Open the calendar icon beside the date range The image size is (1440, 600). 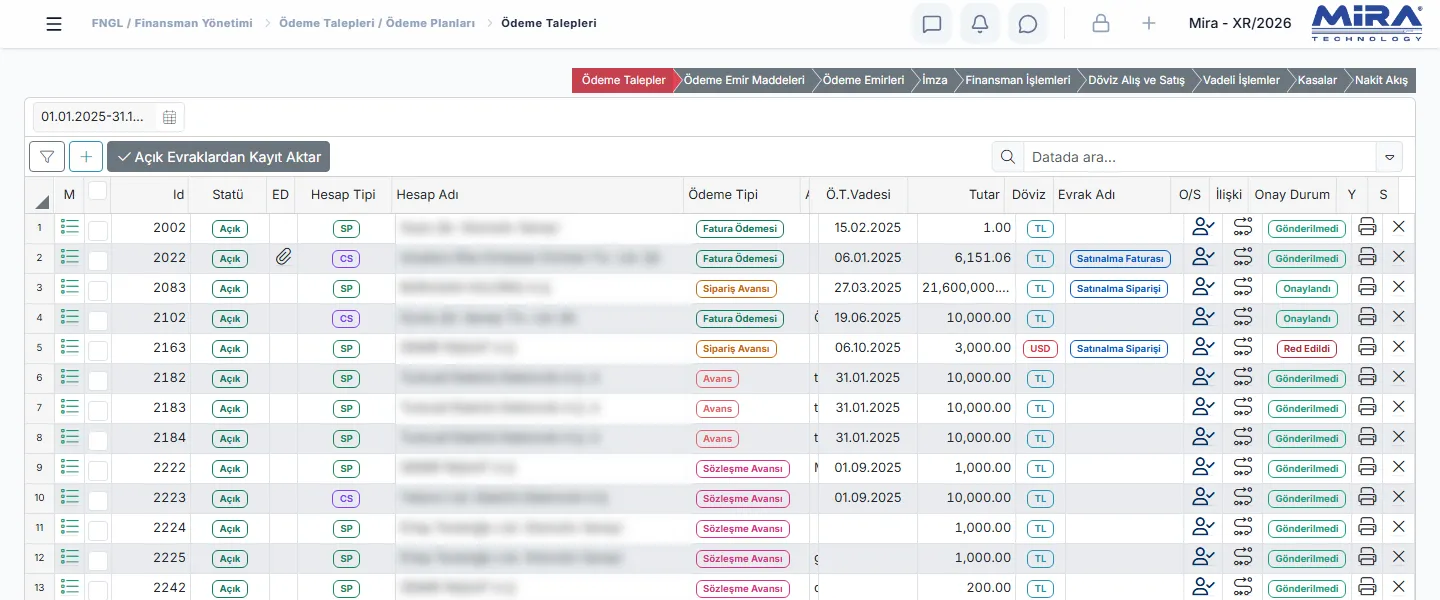click(170, 117)
